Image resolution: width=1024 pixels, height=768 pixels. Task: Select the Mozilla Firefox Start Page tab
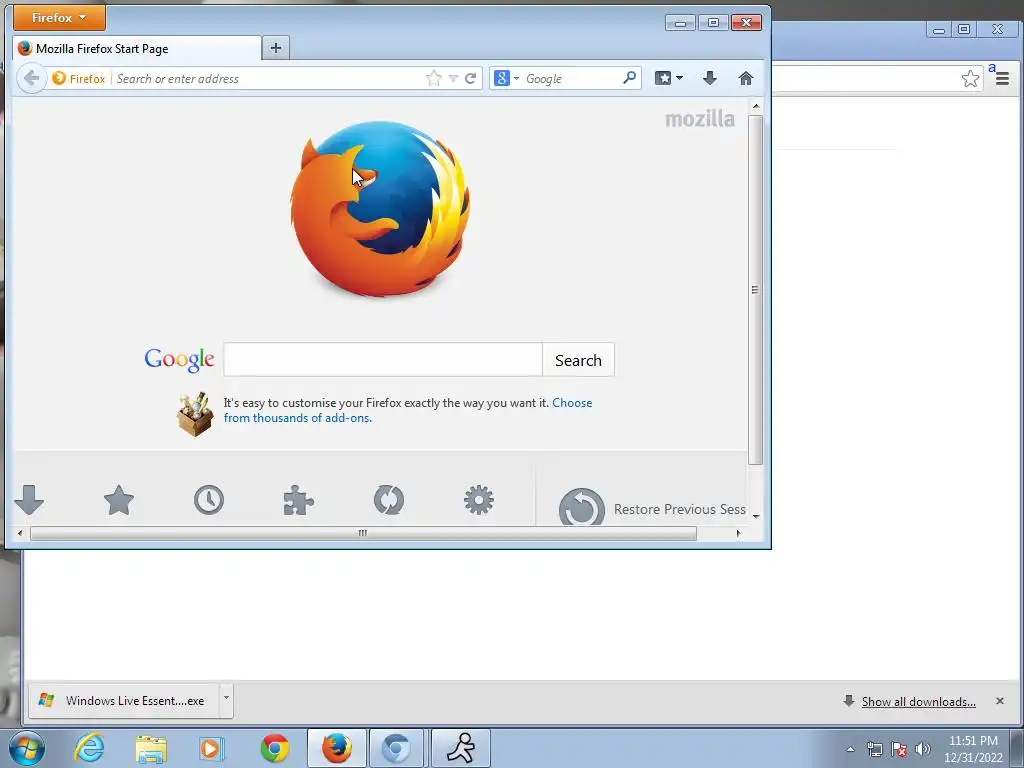coord(137,48)
